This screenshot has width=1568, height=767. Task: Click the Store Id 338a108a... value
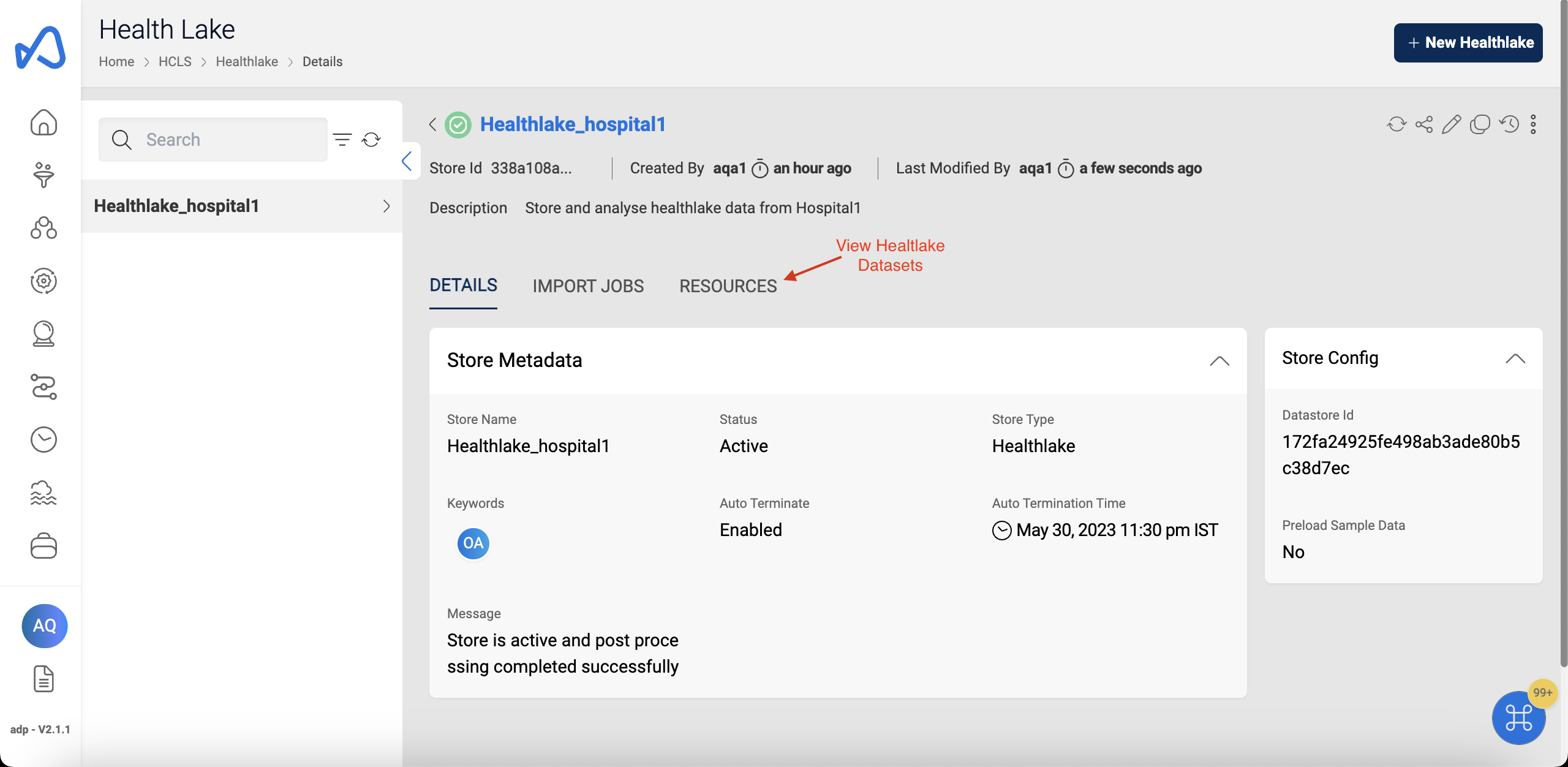pos(532,168)
